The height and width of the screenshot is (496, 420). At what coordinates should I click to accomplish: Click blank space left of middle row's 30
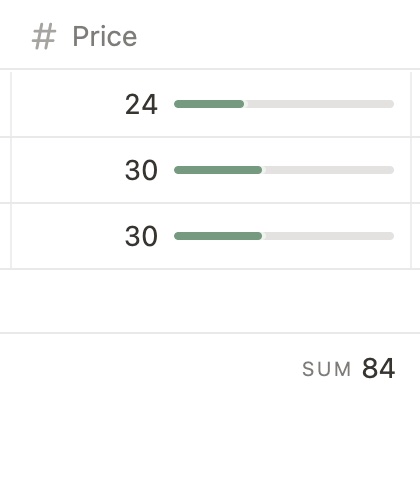pos(67,170)
